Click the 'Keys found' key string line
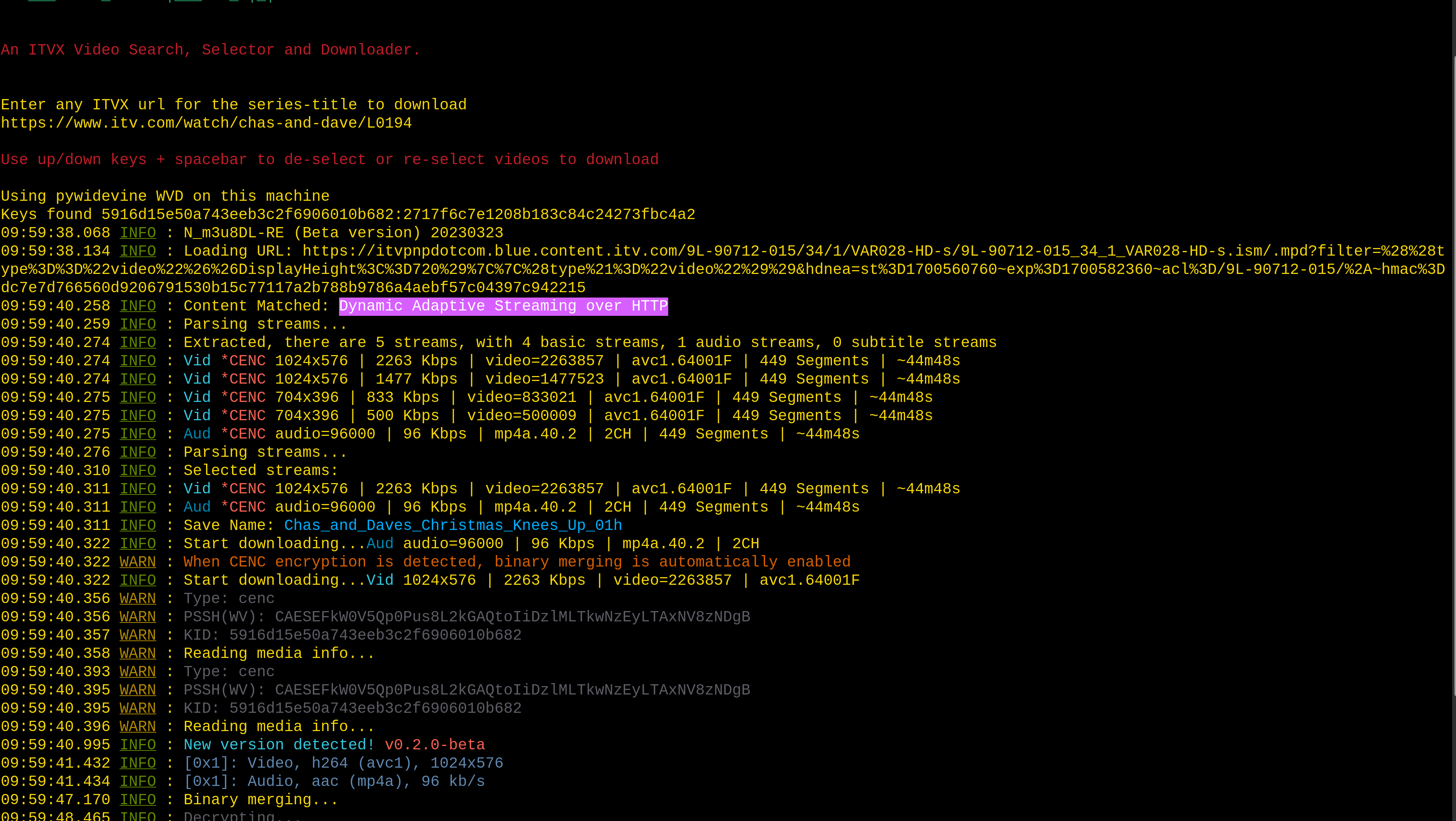 tap(347, 214)
